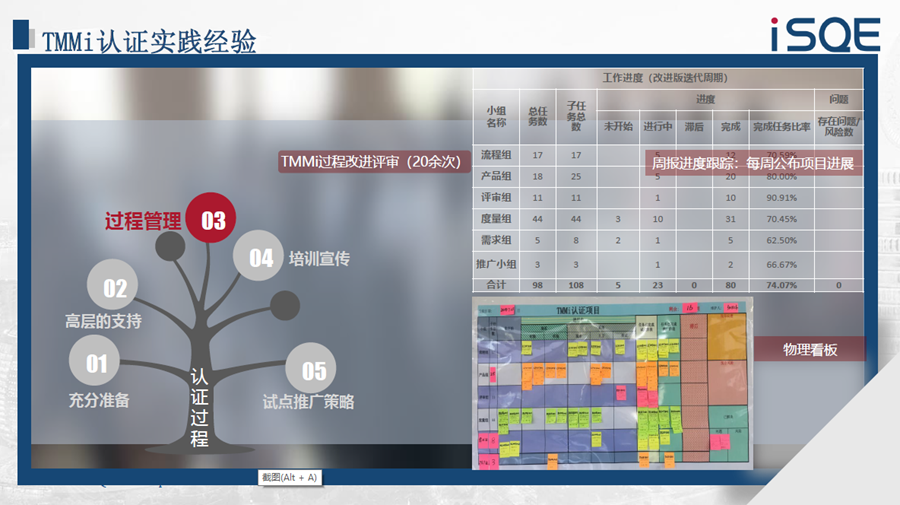
Task: Click the 周报进度跟踪 red banner
Action: point(752,163)
